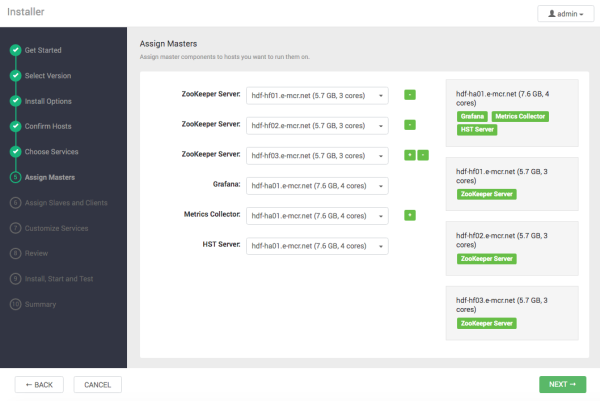Open the first ZooKeeper Server host dropdown
Screen dimensions: 600x401
(317, 95)
